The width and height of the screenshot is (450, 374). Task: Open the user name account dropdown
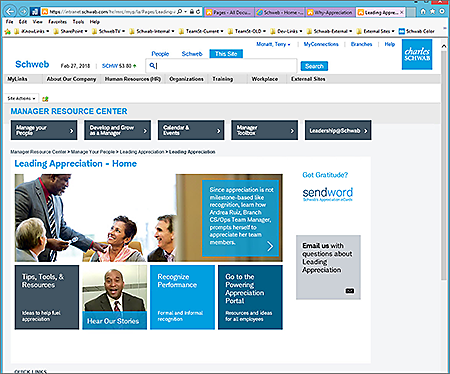273,44
